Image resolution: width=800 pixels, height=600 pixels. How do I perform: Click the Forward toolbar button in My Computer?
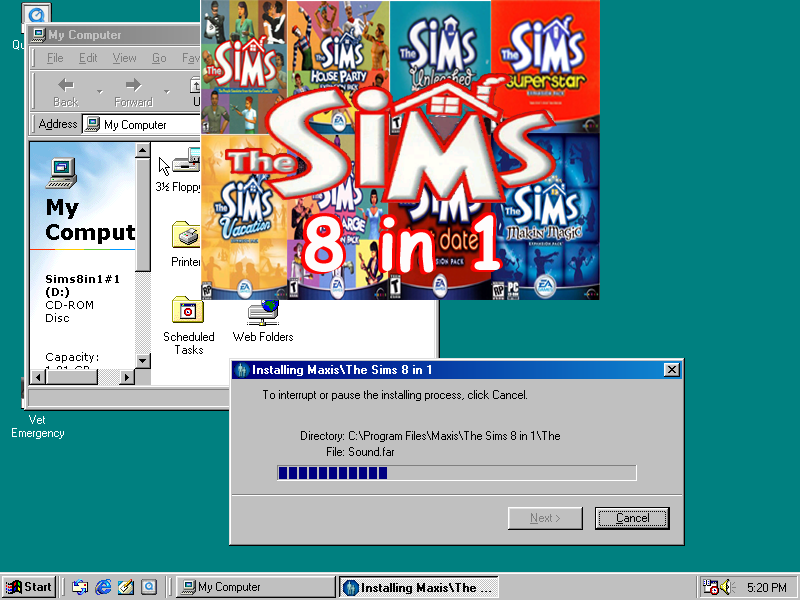point(133,92)
